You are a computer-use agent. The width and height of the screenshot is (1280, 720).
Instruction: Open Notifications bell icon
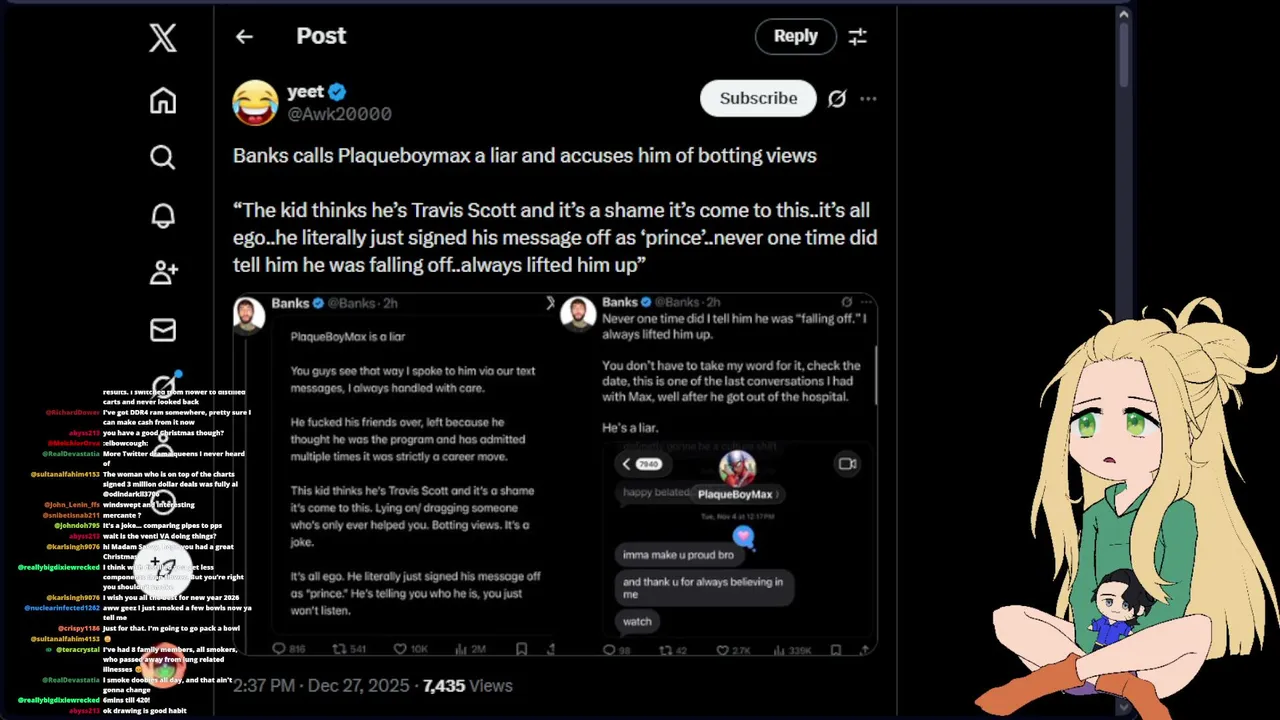coord(163,215)
